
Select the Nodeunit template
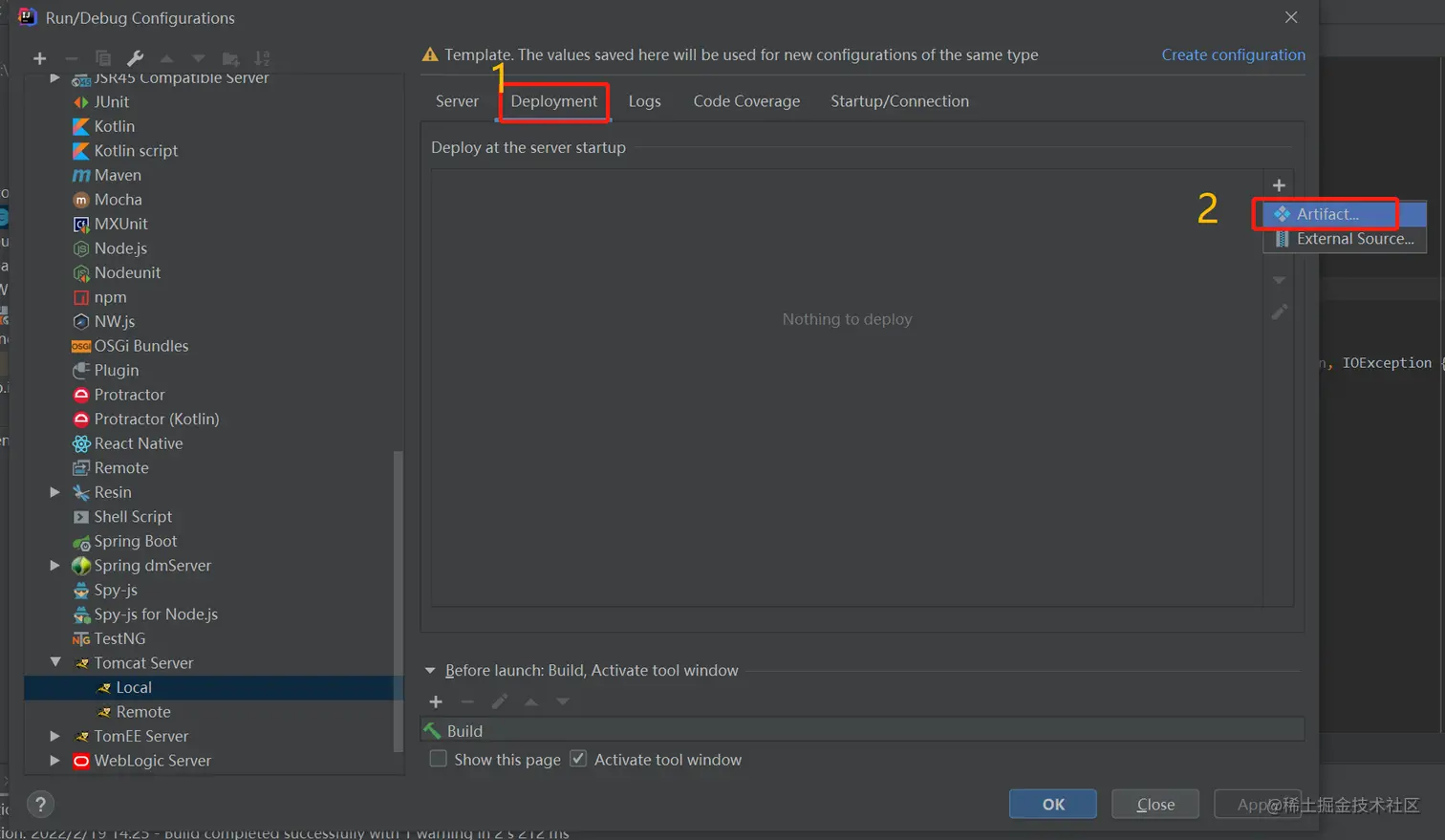[x=127, y=272]
